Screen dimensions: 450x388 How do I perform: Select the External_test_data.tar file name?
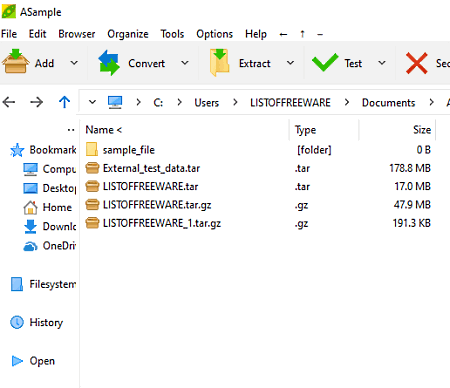point(151,168)
